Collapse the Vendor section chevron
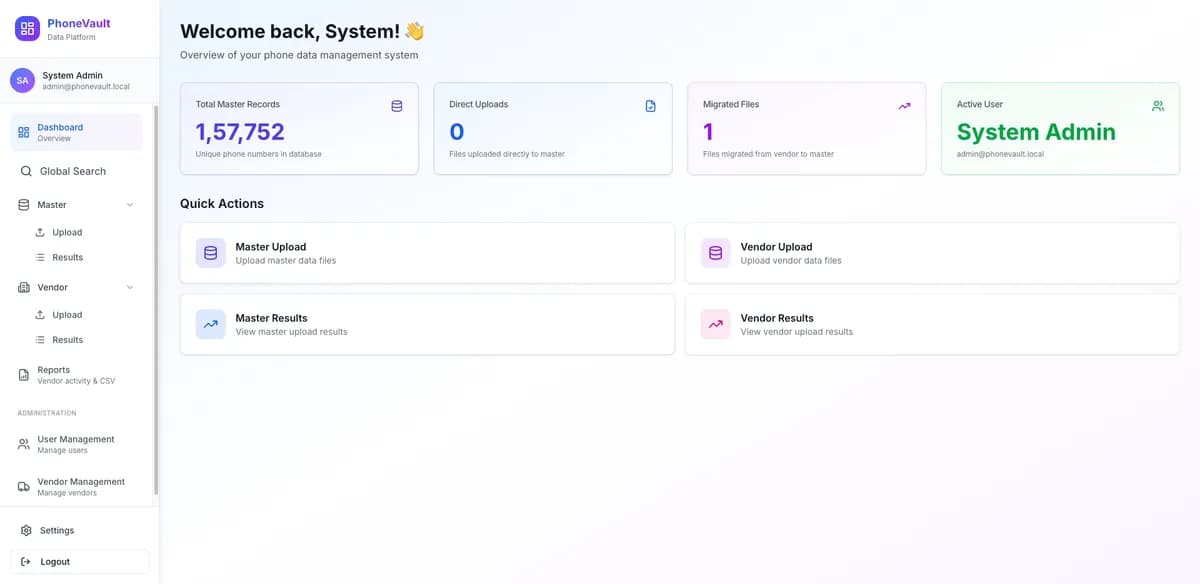This screenshot has width=1200, height=584. 130,287
